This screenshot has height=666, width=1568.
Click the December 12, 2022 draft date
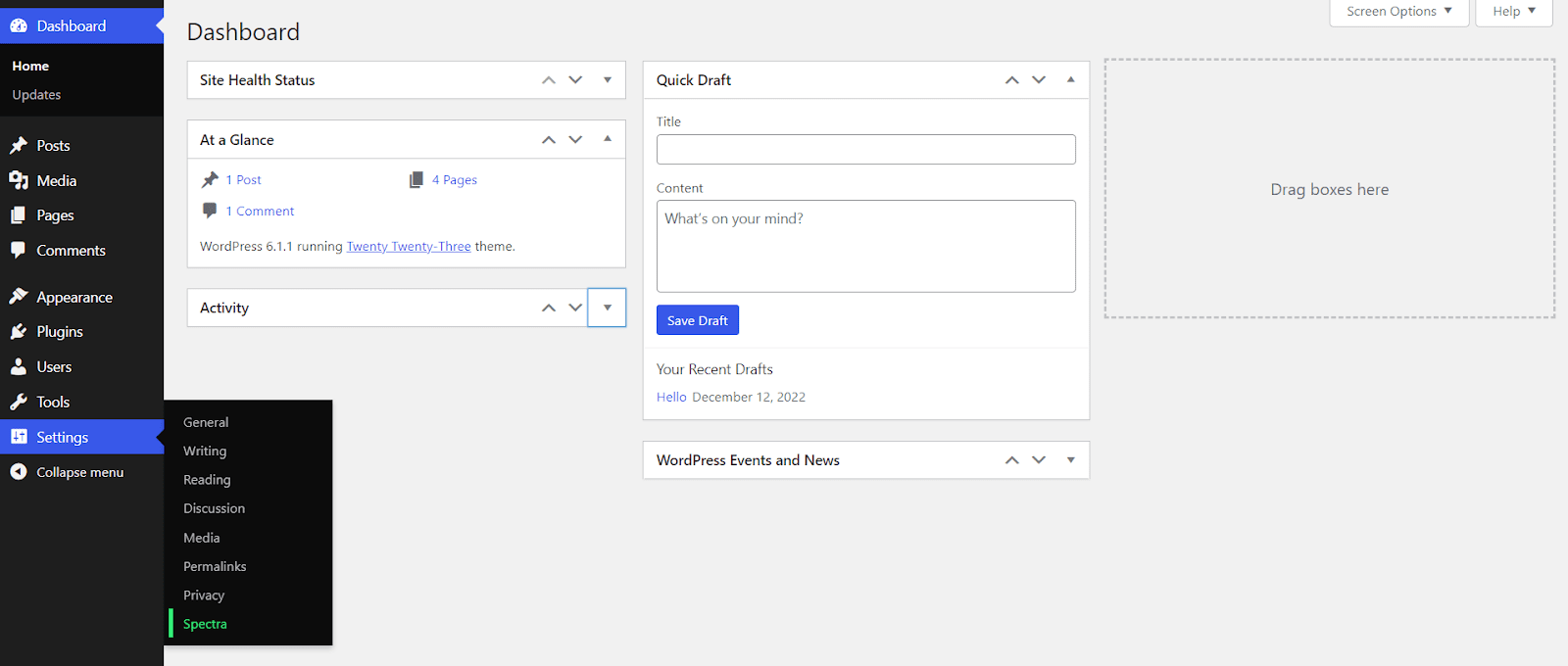click(x=749, y=397)
